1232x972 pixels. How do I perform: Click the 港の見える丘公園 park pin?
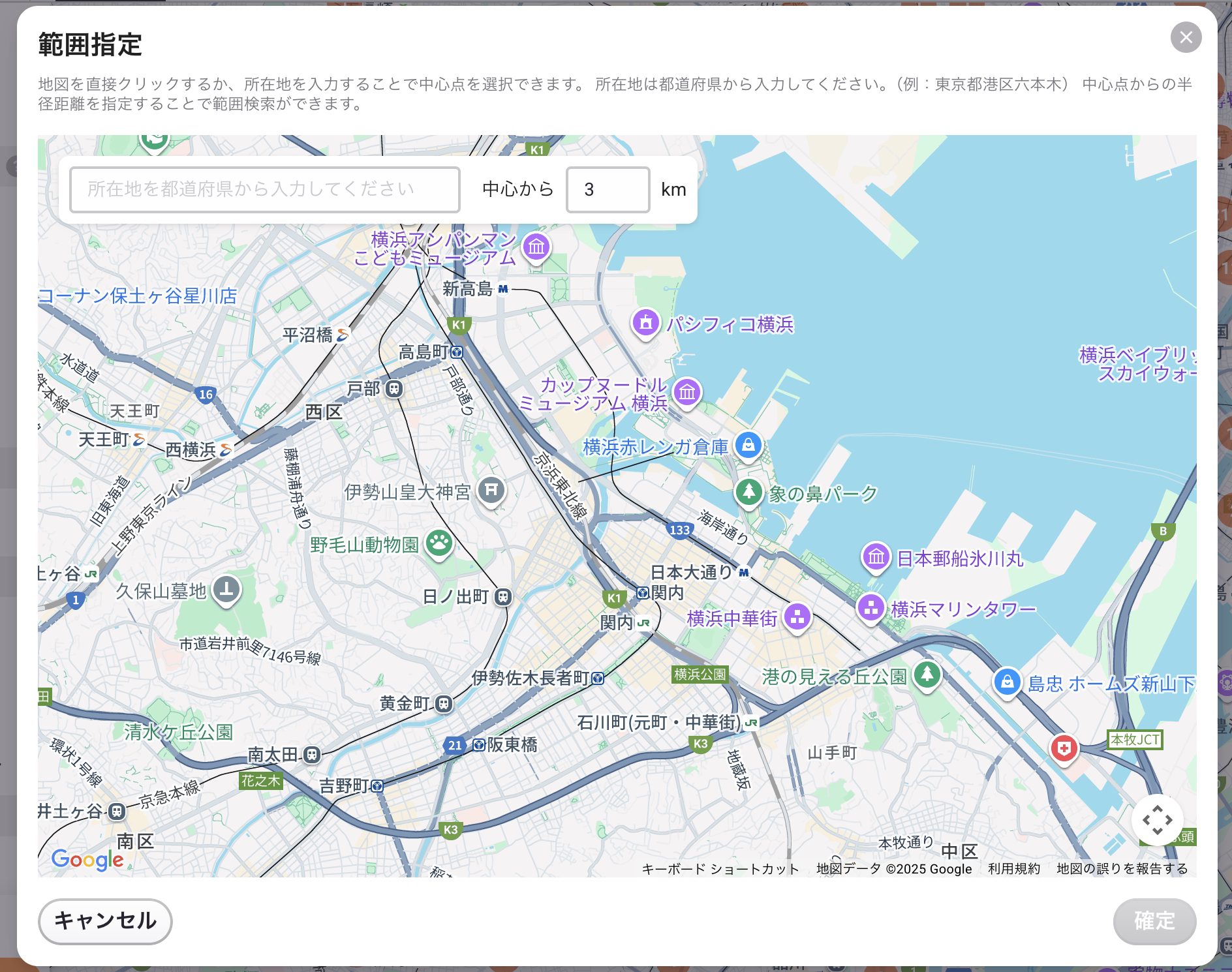(927, 676)
